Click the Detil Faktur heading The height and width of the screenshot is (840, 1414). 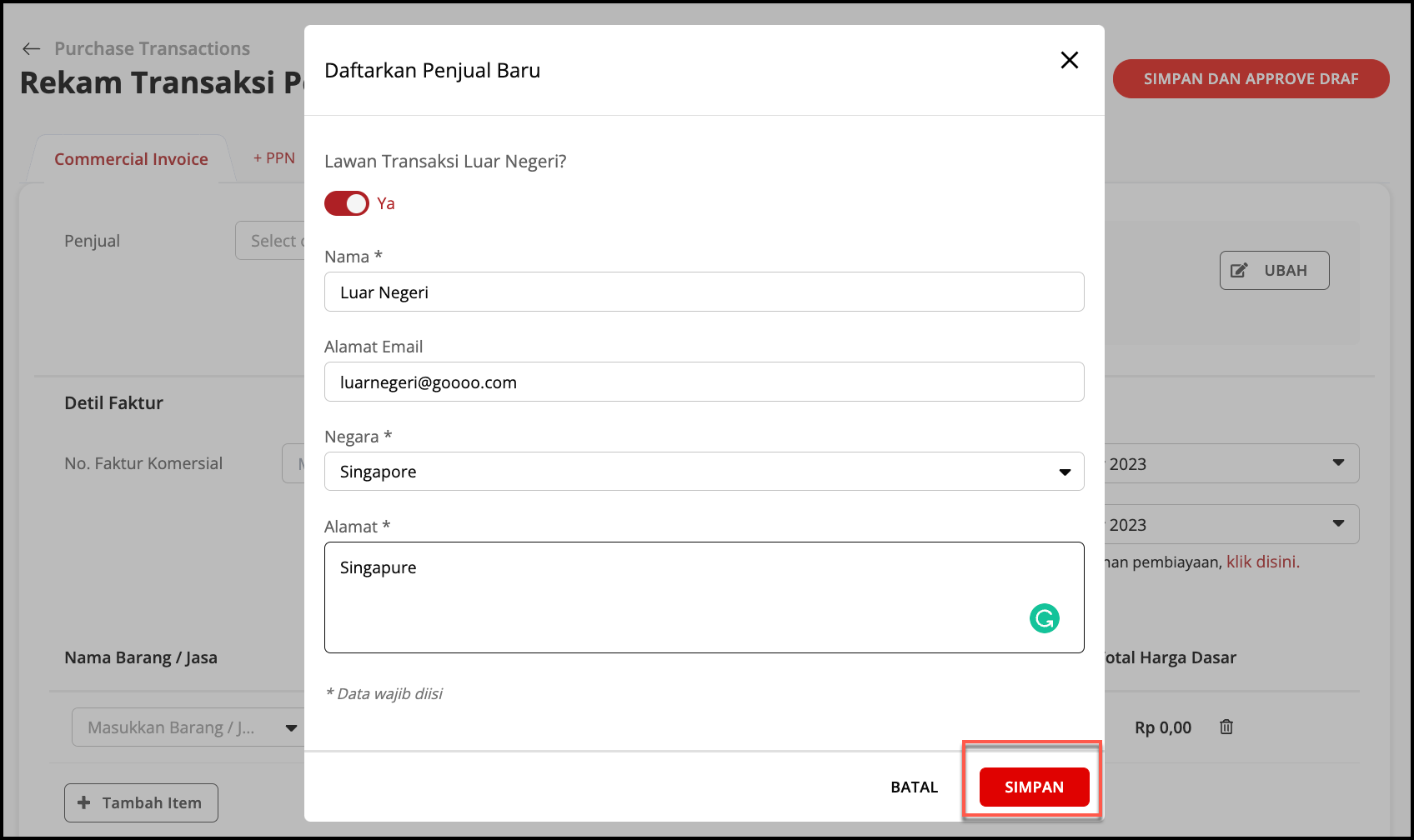point(113,402)
